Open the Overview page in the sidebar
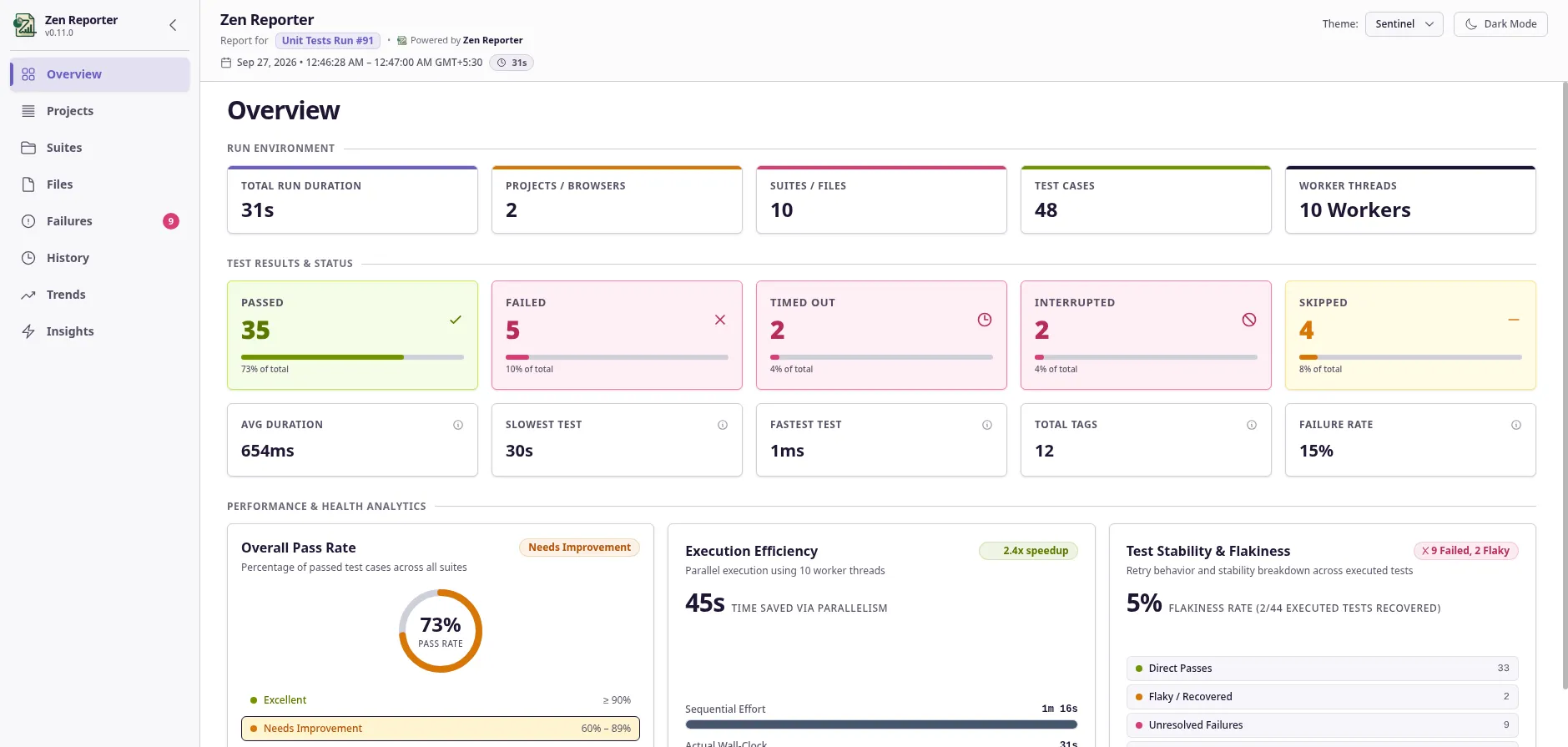1568x747 pixels. [x=100, y=74]
